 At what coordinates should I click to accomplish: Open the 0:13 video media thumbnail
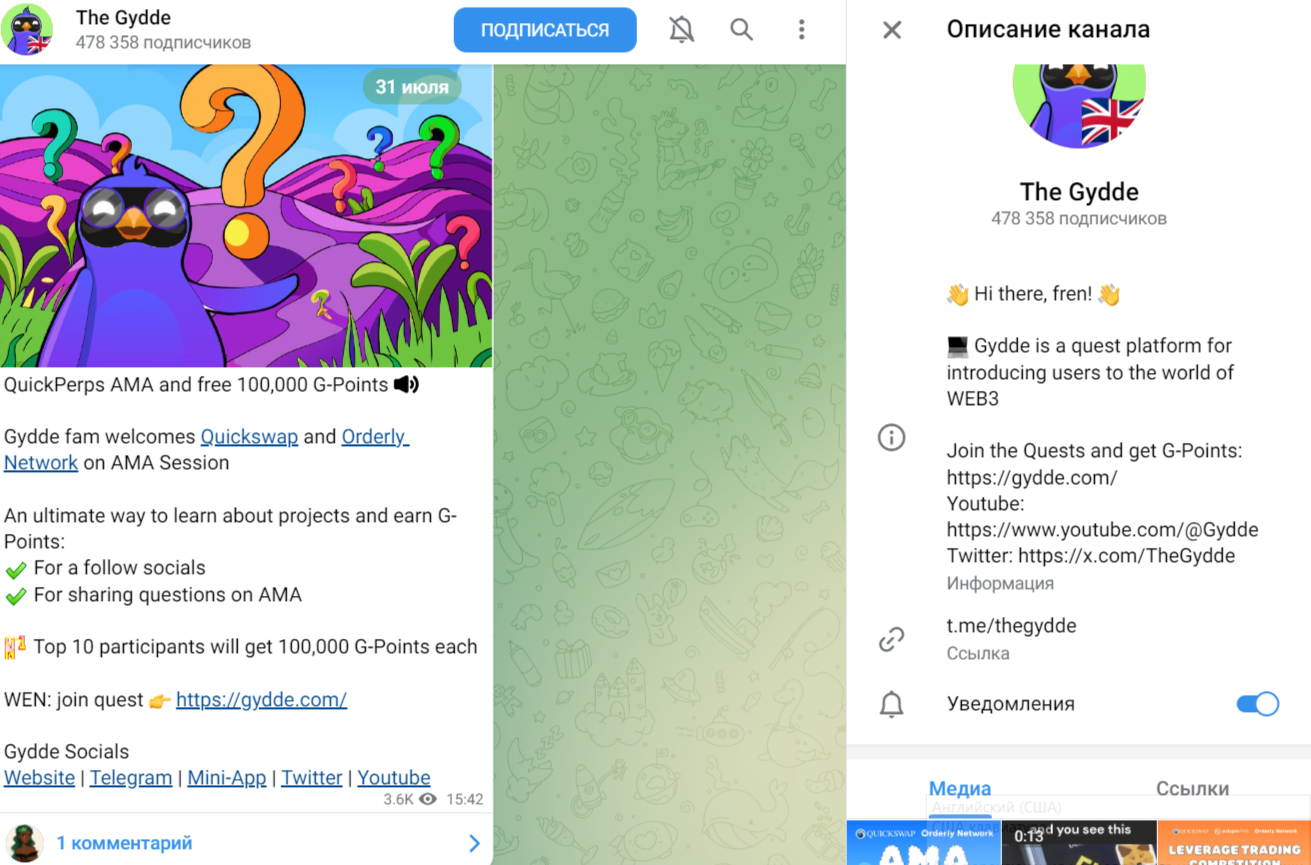[x=1078, y=843]
